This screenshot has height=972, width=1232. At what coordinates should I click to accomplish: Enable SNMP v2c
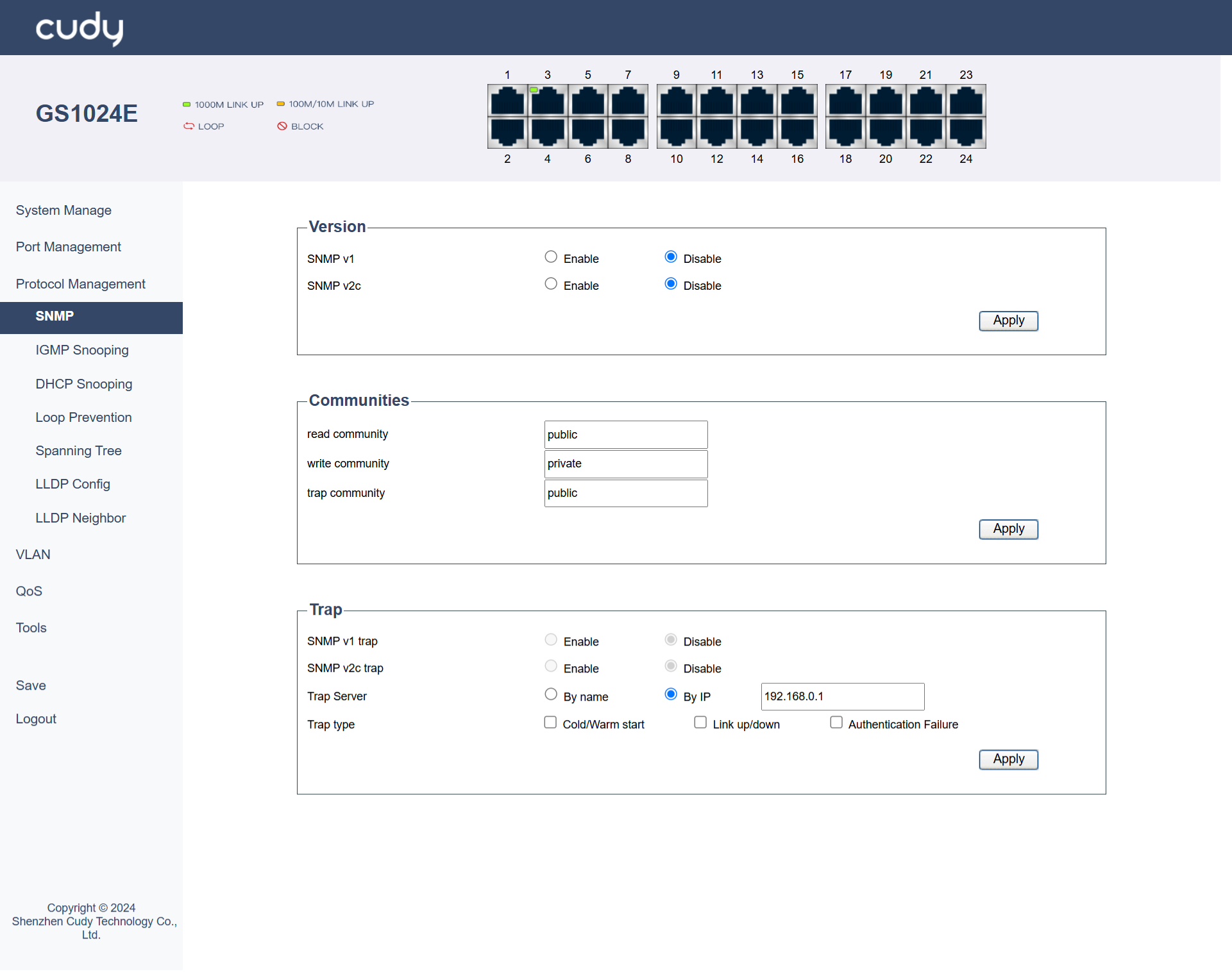tap(551, 284)
